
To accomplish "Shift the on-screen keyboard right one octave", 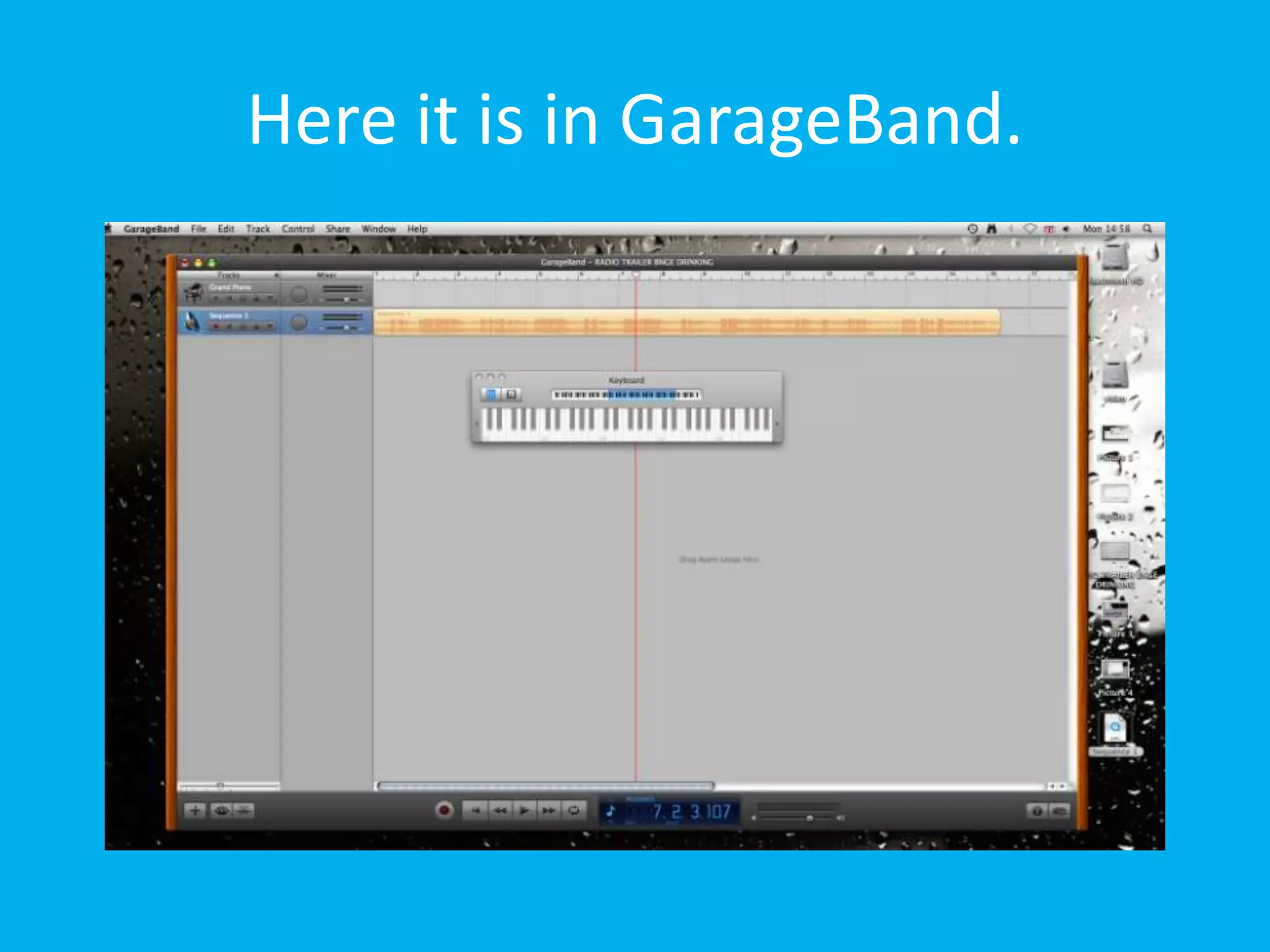I will point(776,425).
